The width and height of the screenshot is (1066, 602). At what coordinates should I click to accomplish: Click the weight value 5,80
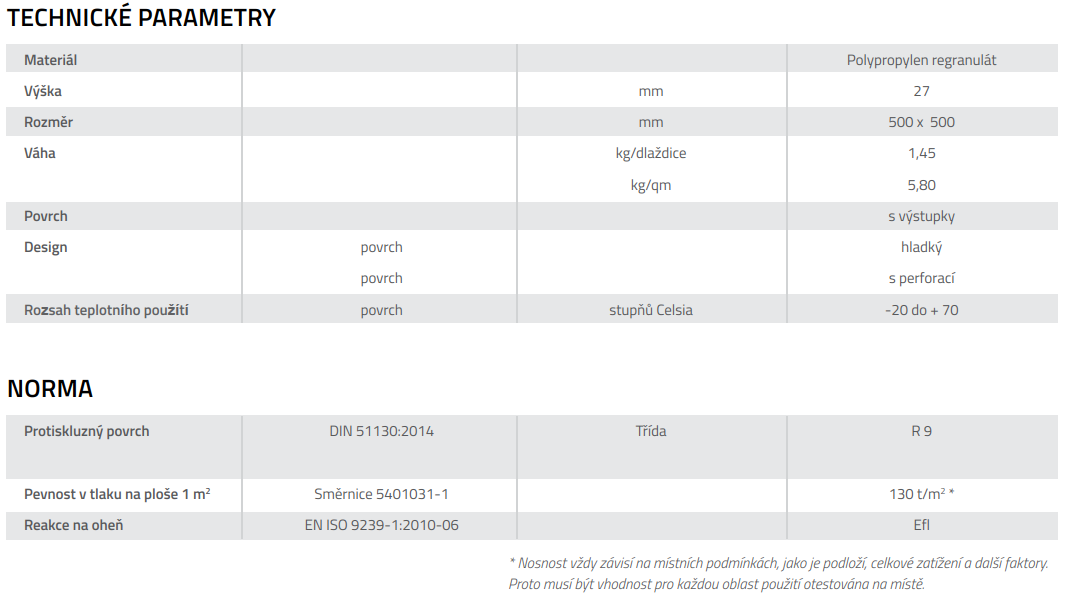[921, 185]
